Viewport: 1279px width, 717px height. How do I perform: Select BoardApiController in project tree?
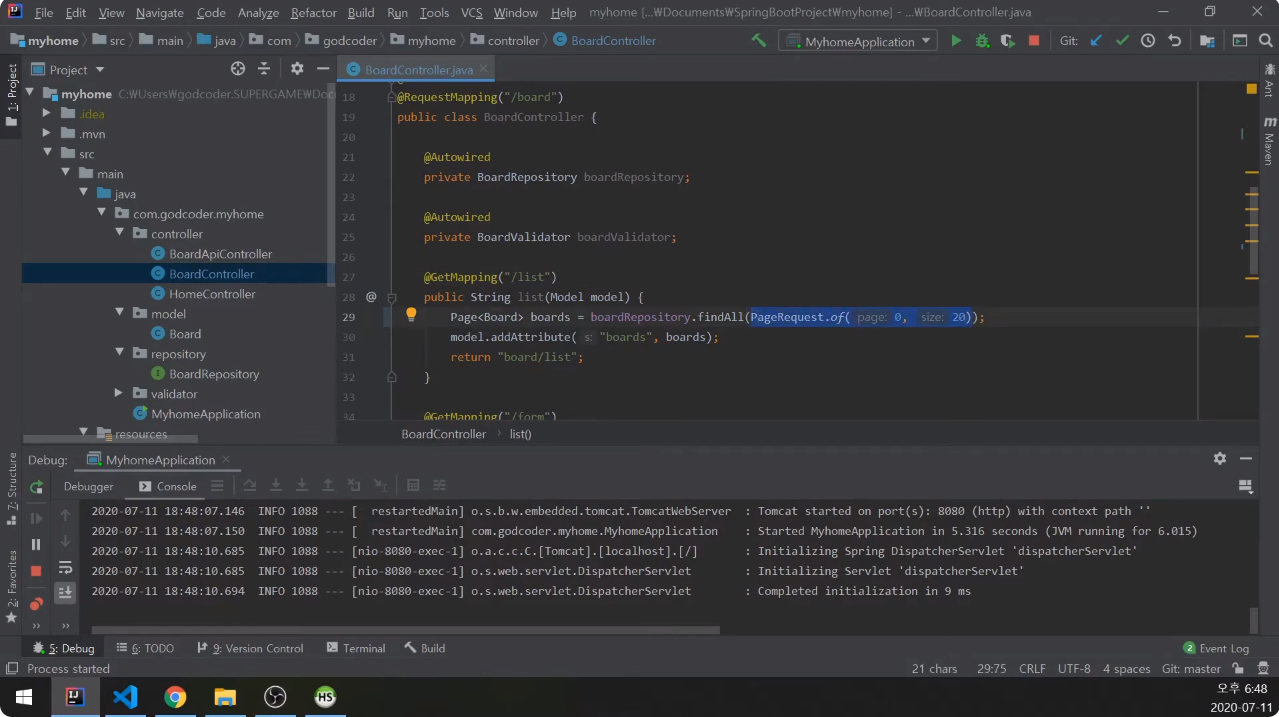pyautogui.click(x=220, y=254)
